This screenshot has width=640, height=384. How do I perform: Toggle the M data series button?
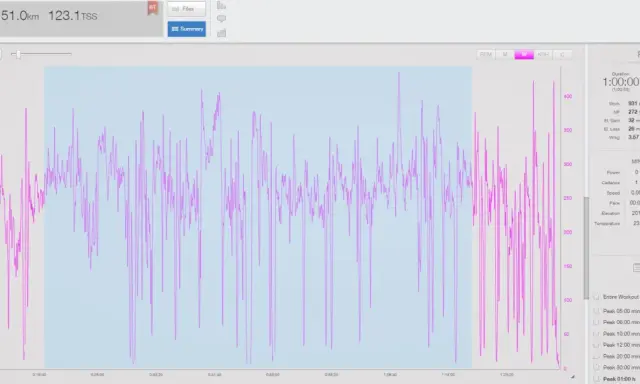tap(505, 54)
